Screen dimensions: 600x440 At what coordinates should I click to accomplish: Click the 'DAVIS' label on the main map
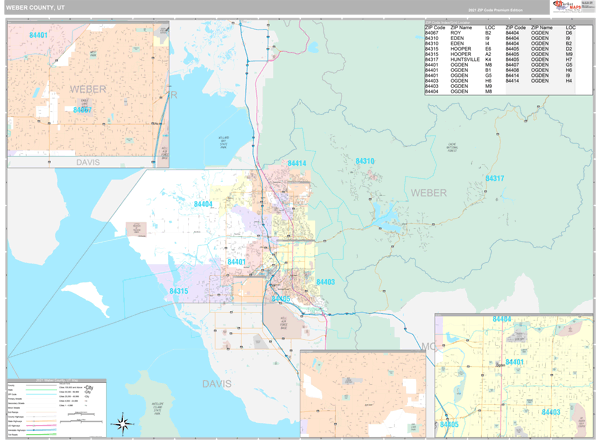(x=217, y=384)
